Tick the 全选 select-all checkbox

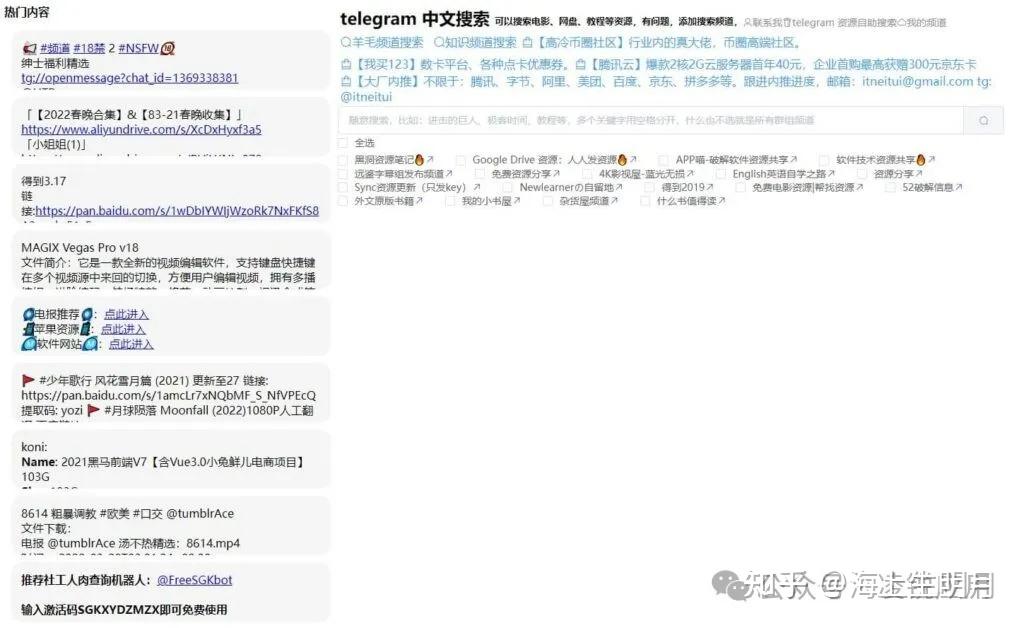click(x=344, y=142)
